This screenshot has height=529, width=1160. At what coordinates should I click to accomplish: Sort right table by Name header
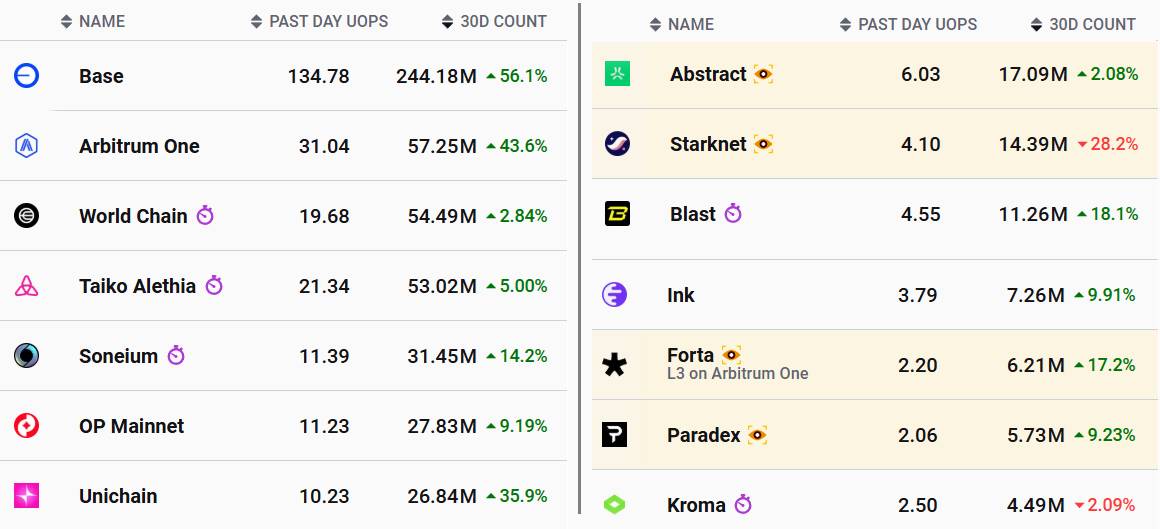pos(690,24)
